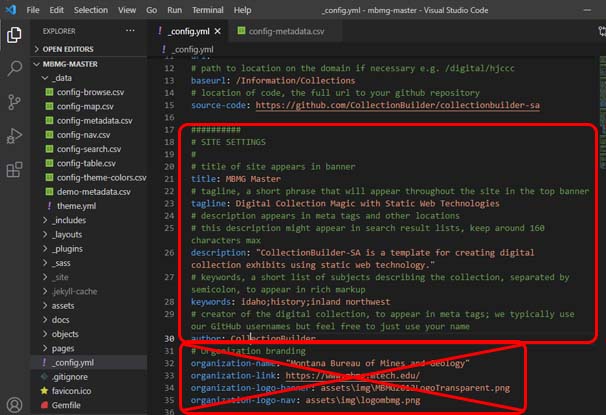Screen dimensions: 606x415
Task: Open the Selection menu
Action: (90, 9)
